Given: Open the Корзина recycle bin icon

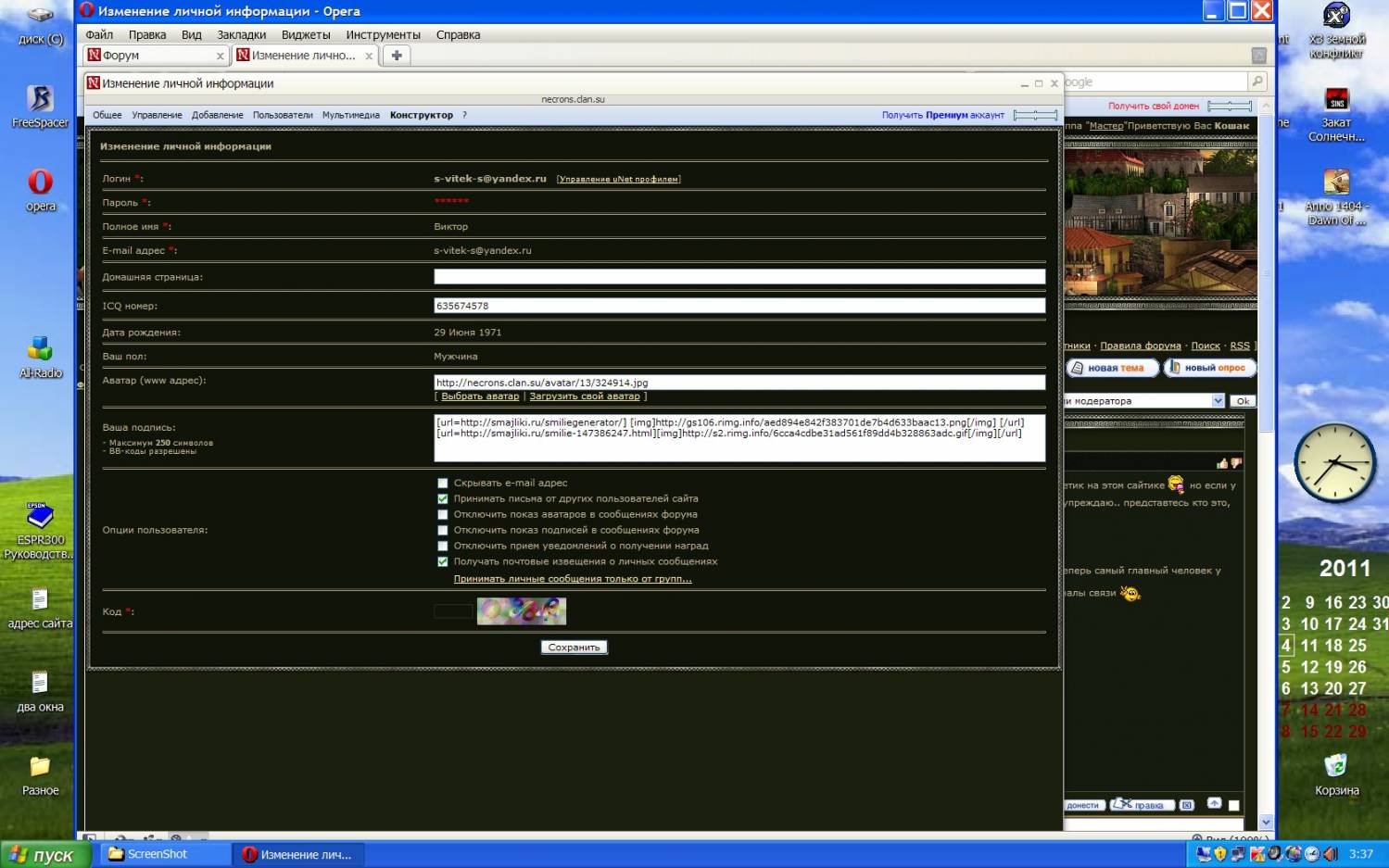Looking at the screenshot, I should 1336,766.
